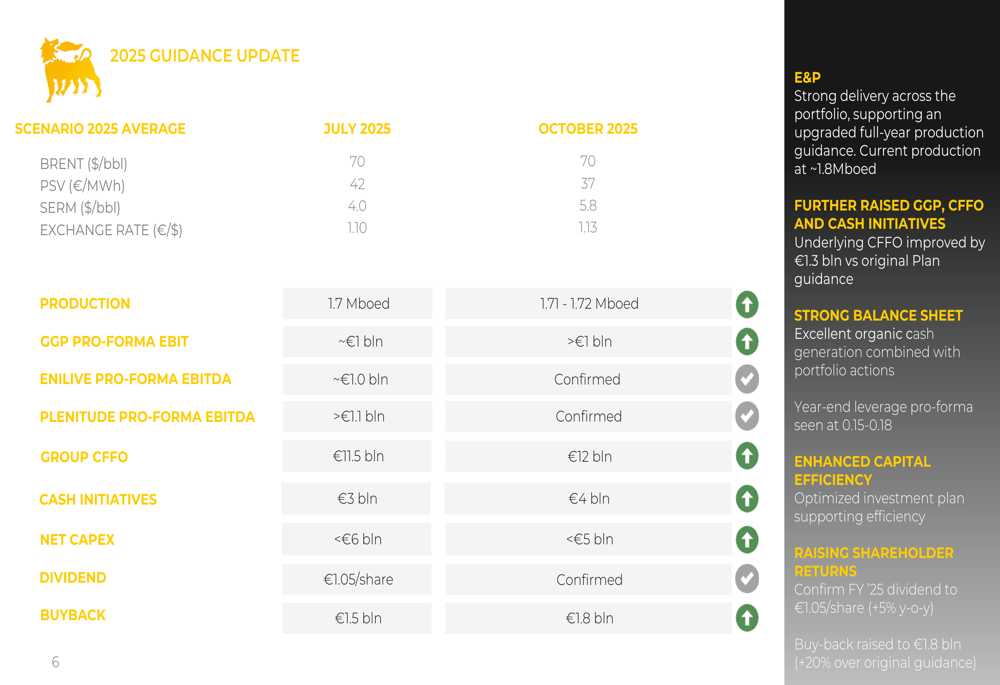Click the 2025 Guidance Update title
The height and width of the screenshot is (685, 1000).
[204, 56]
